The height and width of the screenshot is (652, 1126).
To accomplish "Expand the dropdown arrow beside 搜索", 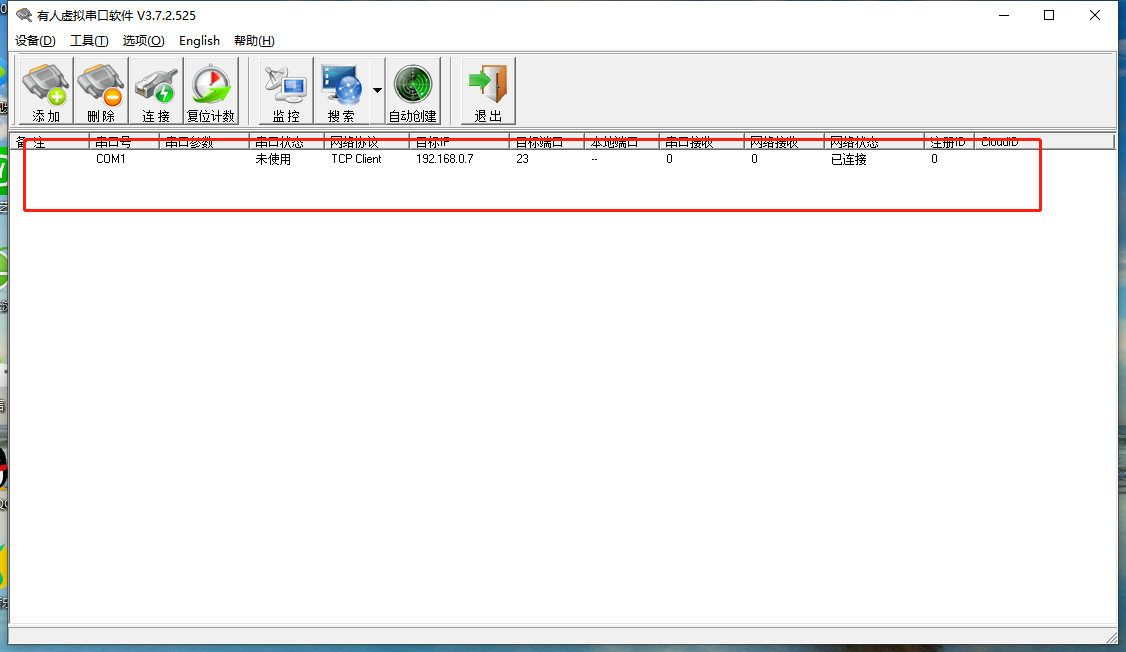I will 377,90.
